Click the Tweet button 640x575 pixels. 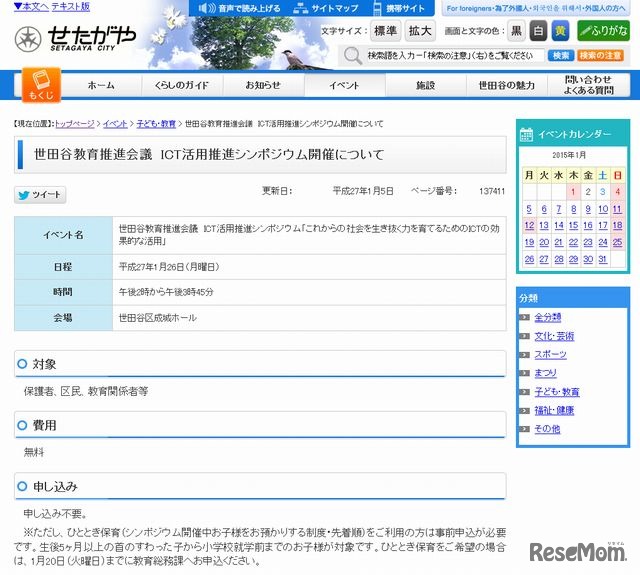pos(39,195)
